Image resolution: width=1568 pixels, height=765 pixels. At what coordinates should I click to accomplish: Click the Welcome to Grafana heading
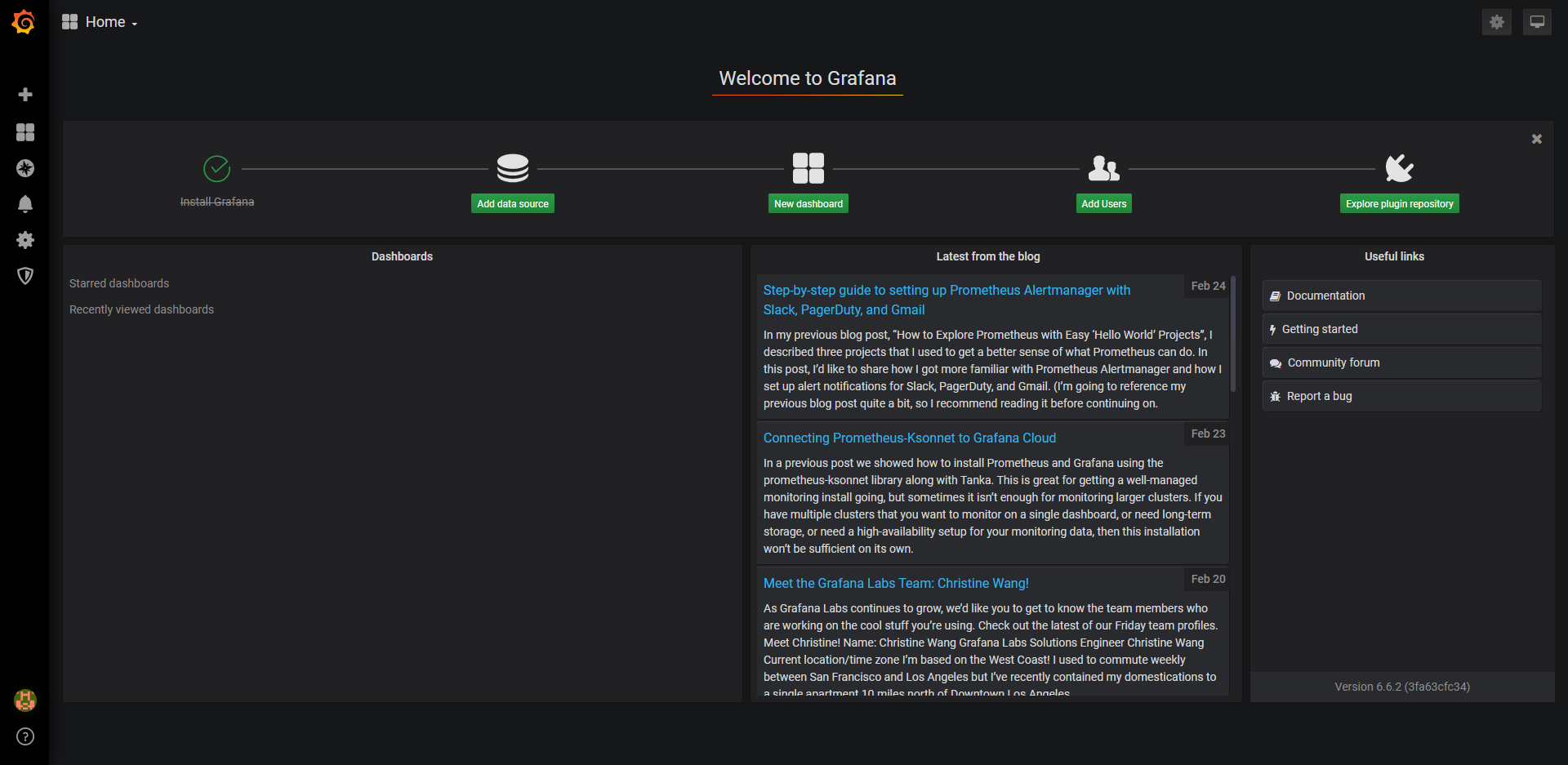(x=808, y=78)
